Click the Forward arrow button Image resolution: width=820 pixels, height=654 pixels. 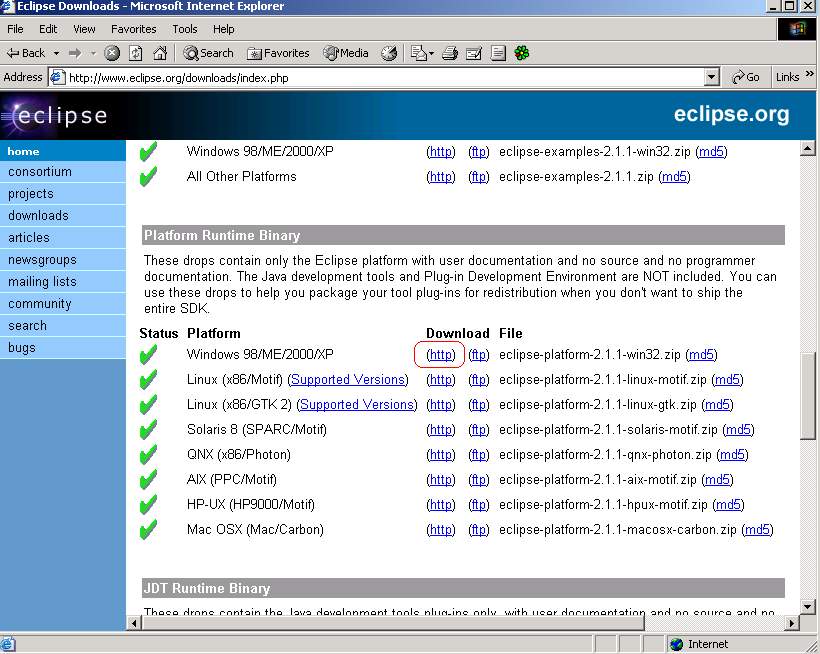pyautogui.click(x=75, y=53)
